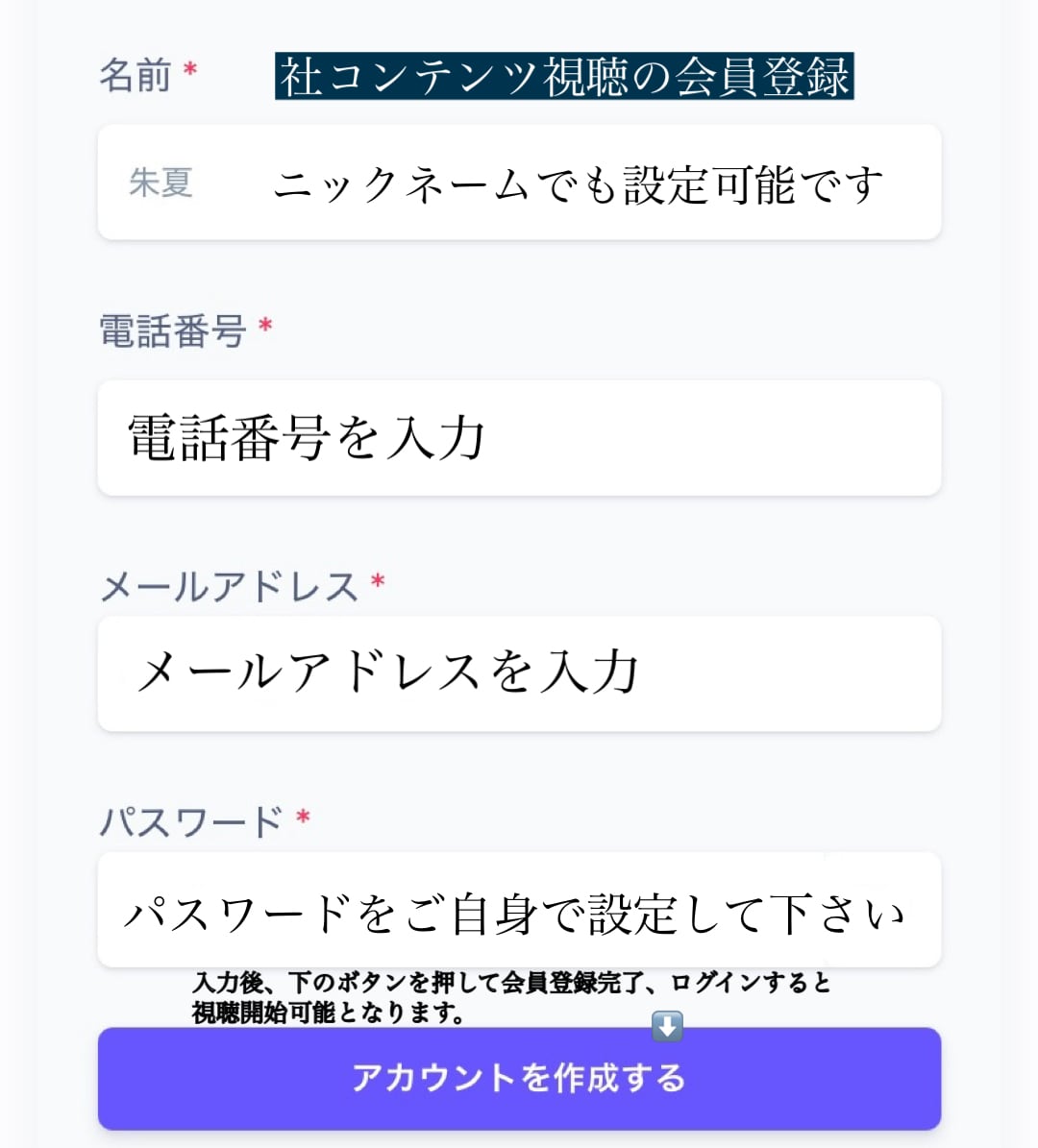1038x1148 pixels.
Task: Click the red asterisk beside パスワード
Action: [x=303, y=818]
